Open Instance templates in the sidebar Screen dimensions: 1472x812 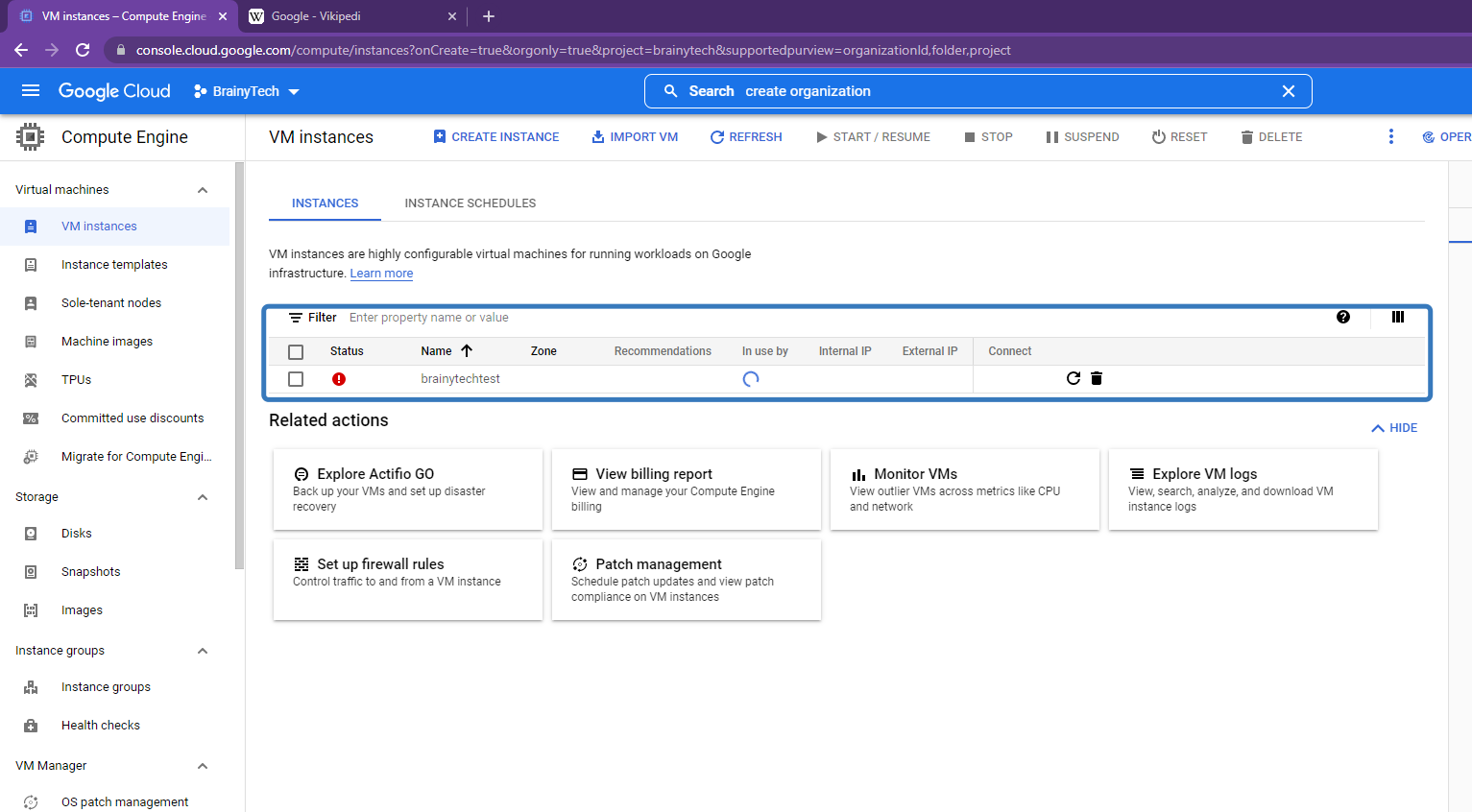(x=114, y=265)
